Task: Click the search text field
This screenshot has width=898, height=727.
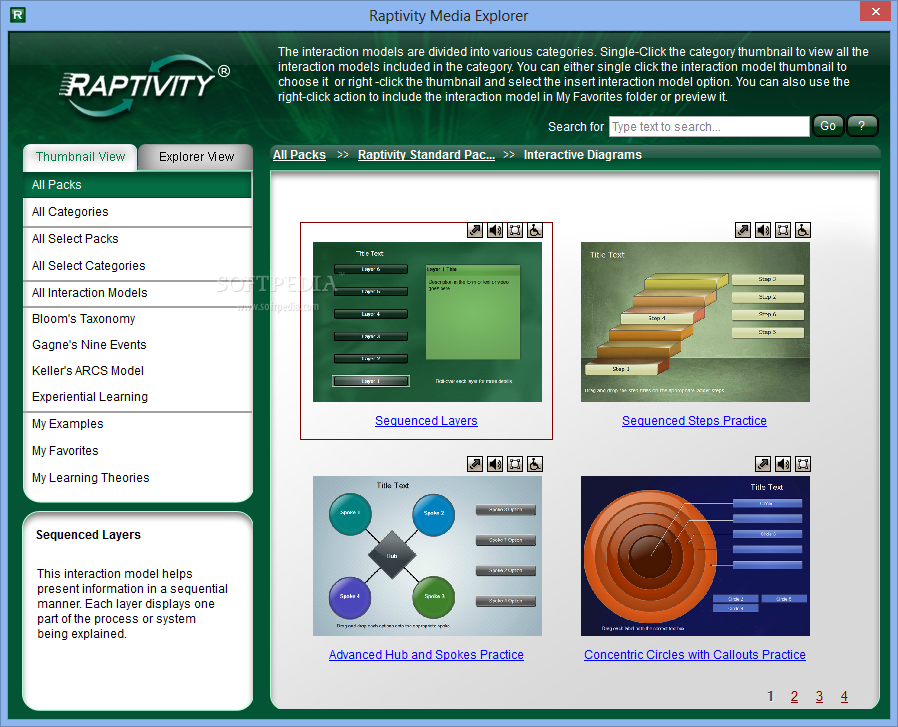Action: pos(709,127)
